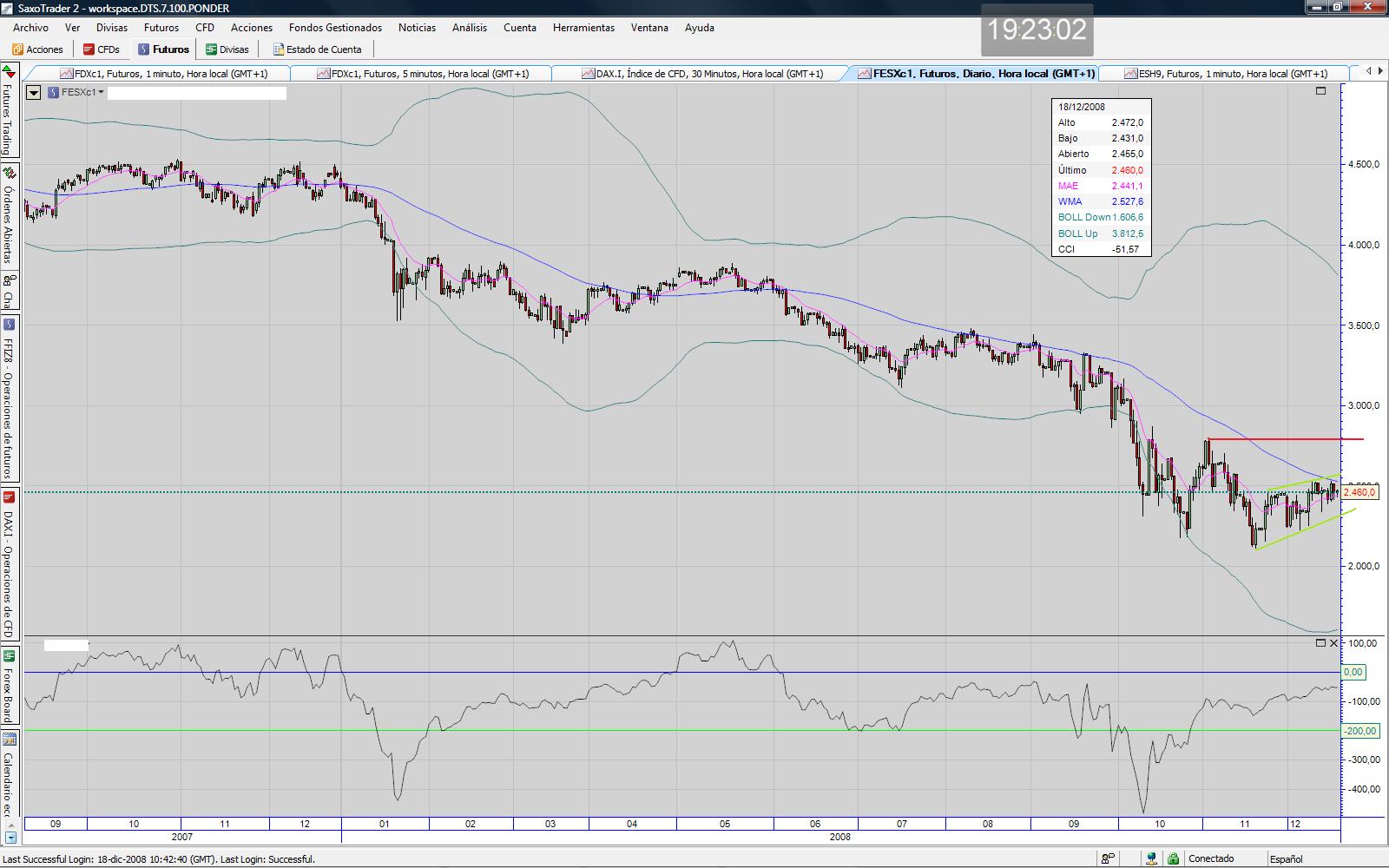Open the chart options dropdown arrow

[x=33, y=92]
